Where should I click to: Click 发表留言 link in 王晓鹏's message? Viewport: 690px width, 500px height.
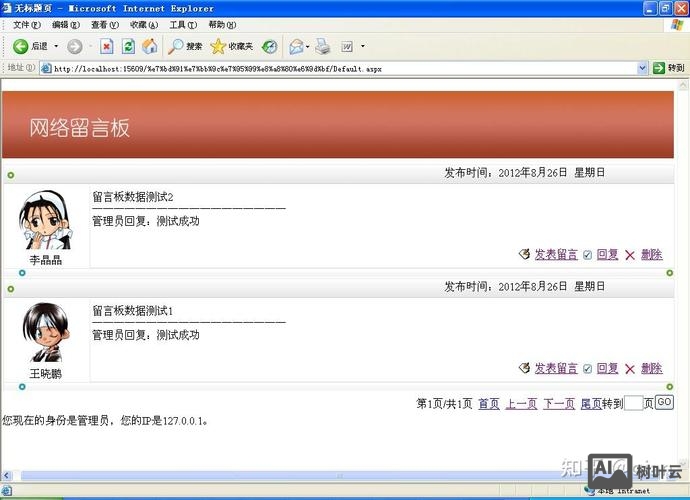coord(556,368)
